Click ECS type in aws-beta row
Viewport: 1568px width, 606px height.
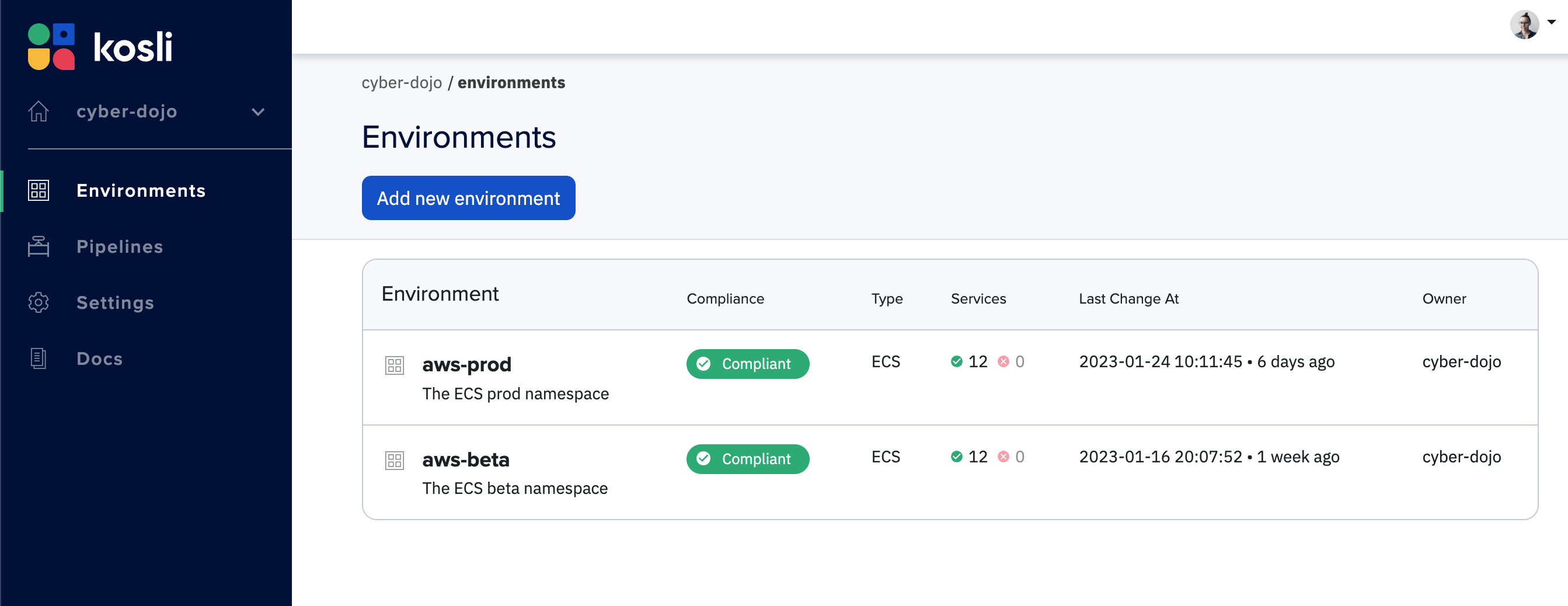pos(885,457)
